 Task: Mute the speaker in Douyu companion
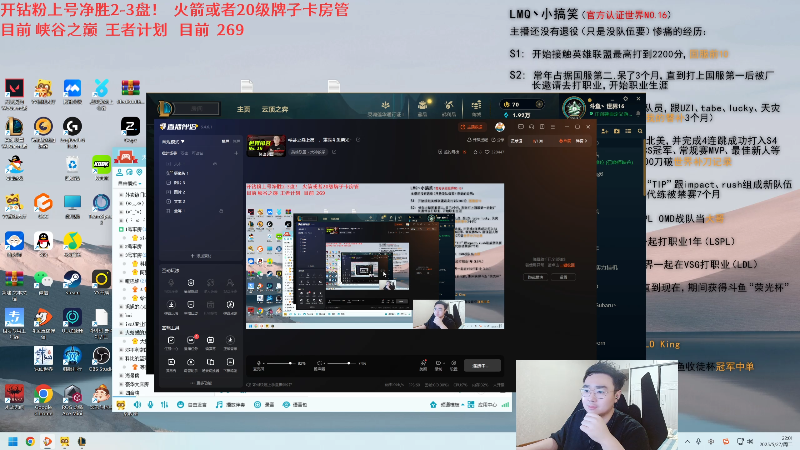319,363
